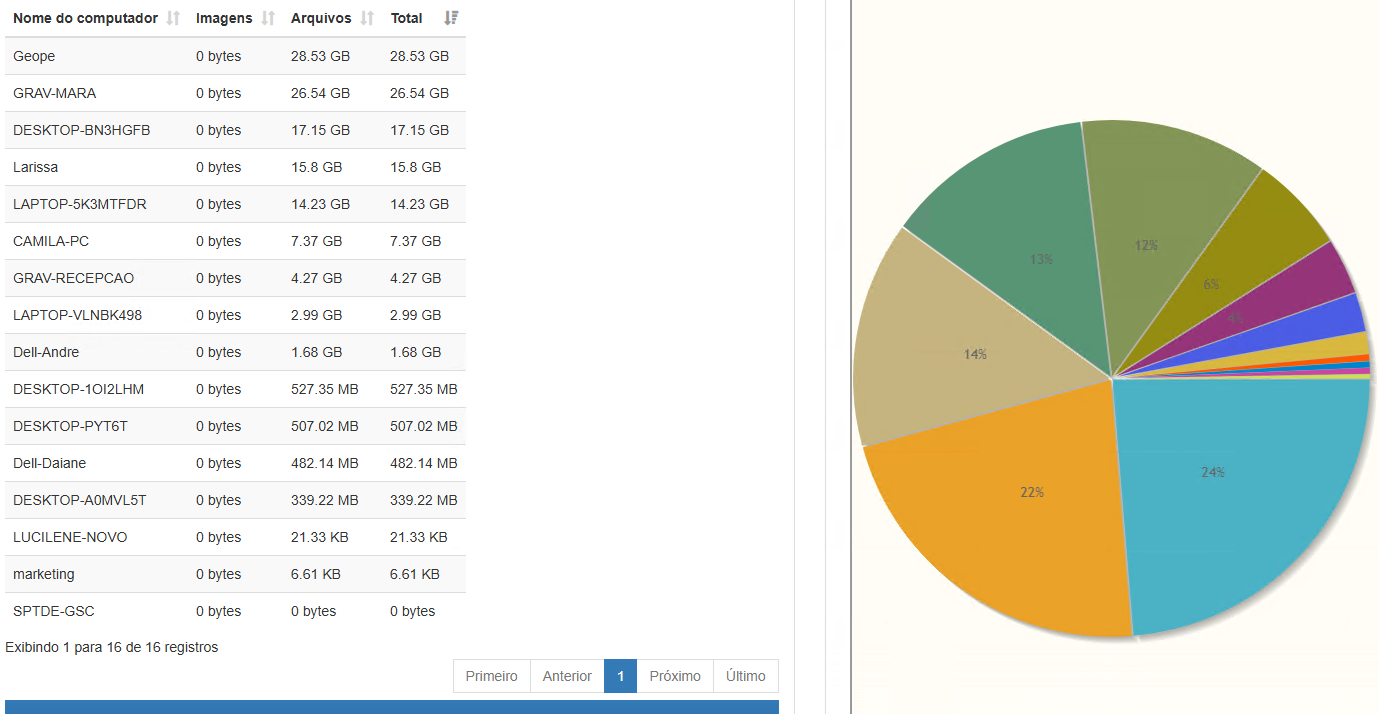Click the Anterior pagination button
The image size is (1379, 714).
click(x=567, y=676)
